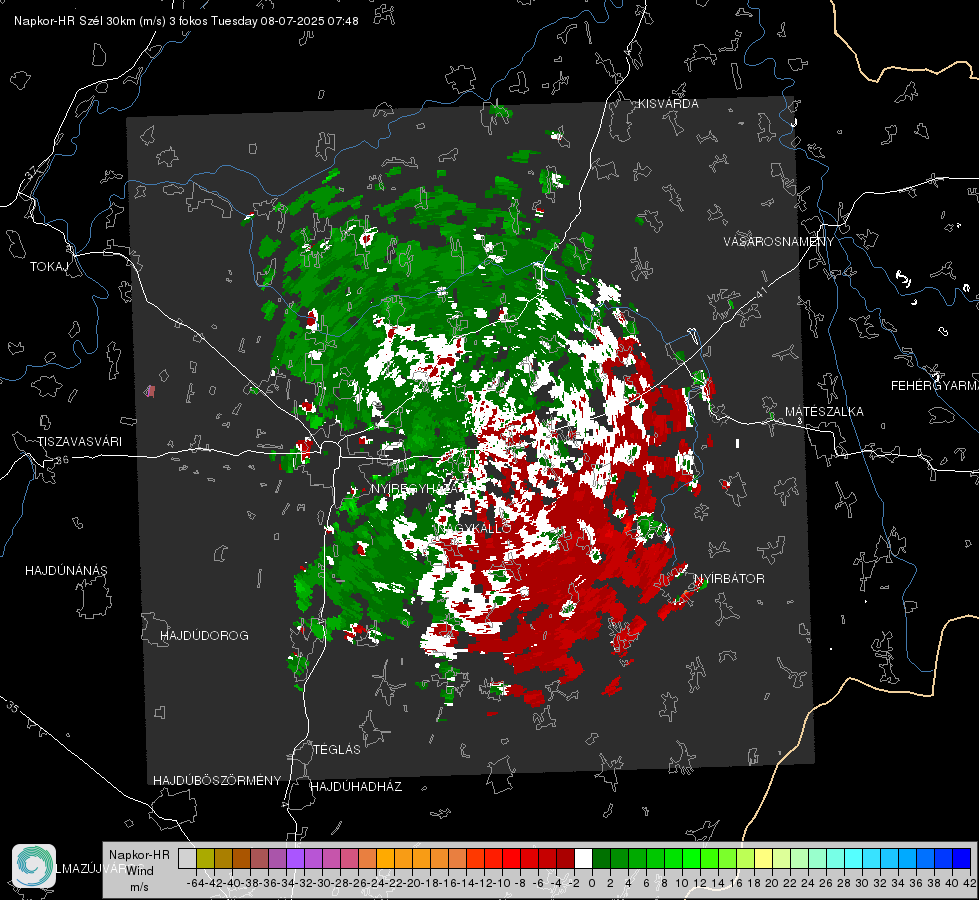Screen dimensions: 979x900
Task: Click the road number 36 marker
Action: (x=62, y=460)
